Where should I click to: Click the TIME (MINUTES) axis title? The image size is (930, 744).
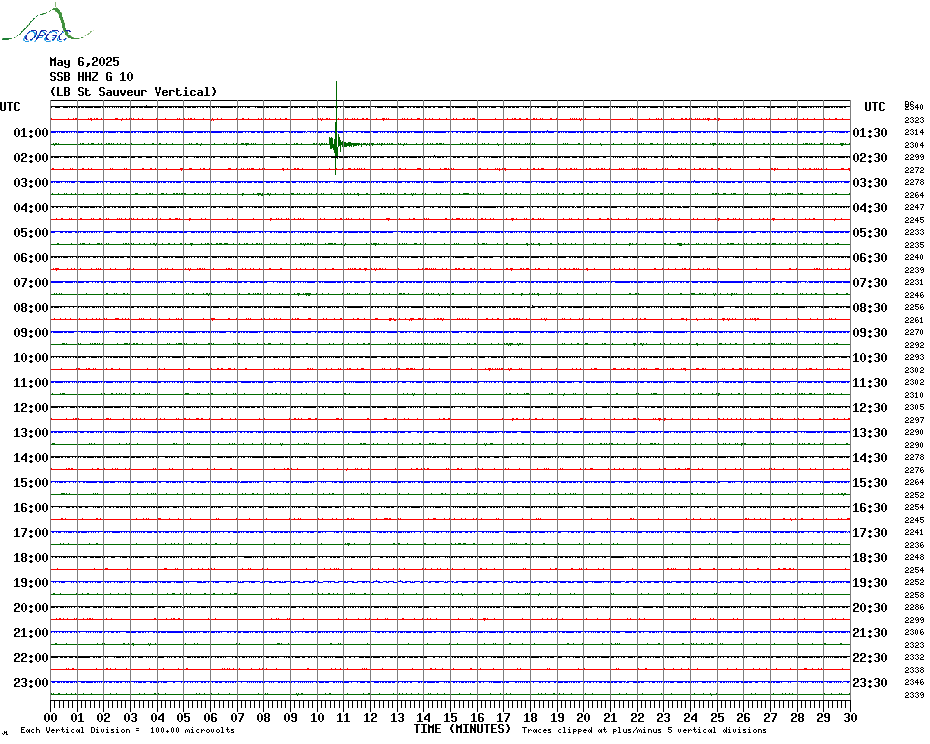(x=461, y=729)
